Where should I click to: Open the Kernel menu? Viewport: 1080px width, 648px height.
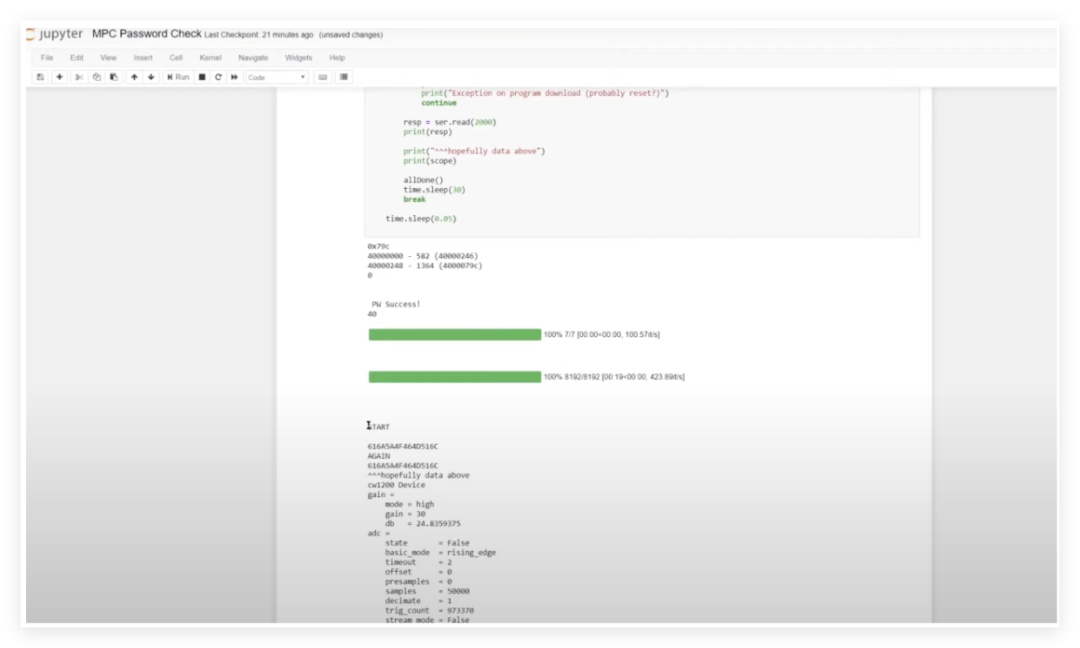210,58
